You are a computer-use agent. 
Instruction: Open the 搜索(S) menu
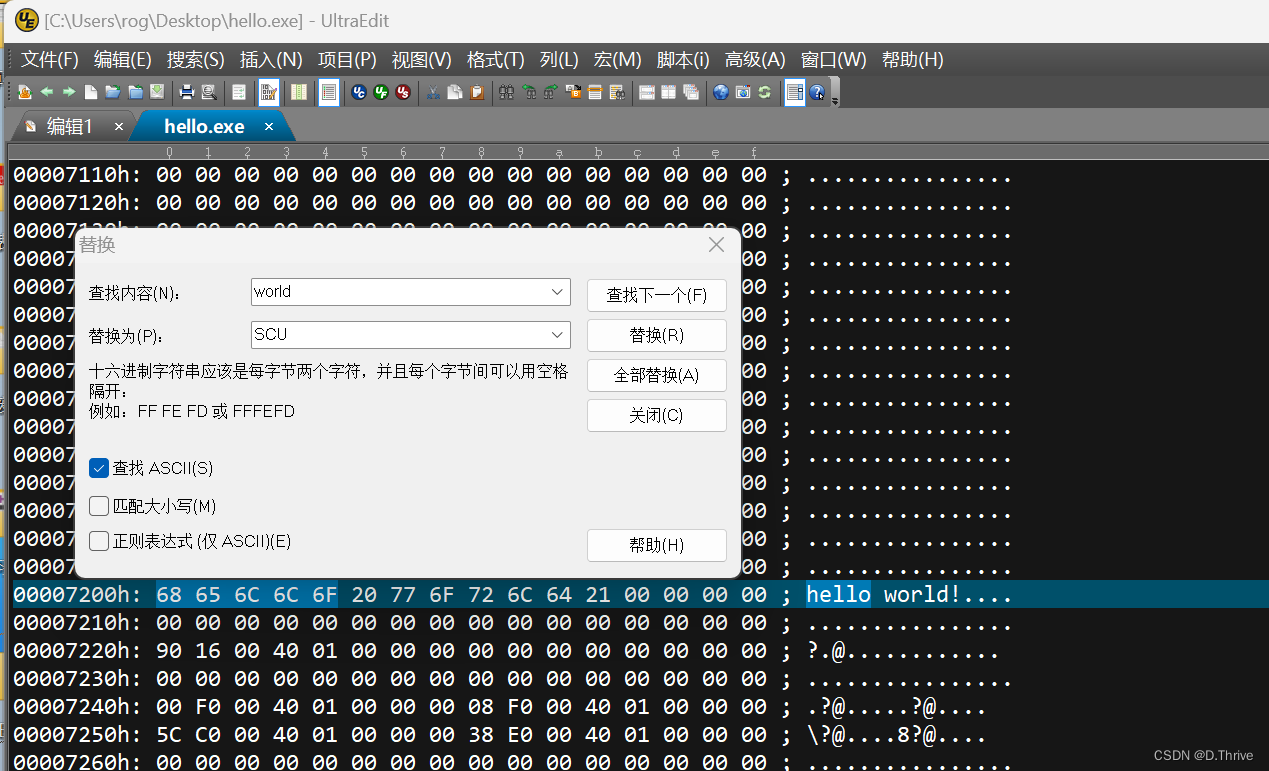195,59
